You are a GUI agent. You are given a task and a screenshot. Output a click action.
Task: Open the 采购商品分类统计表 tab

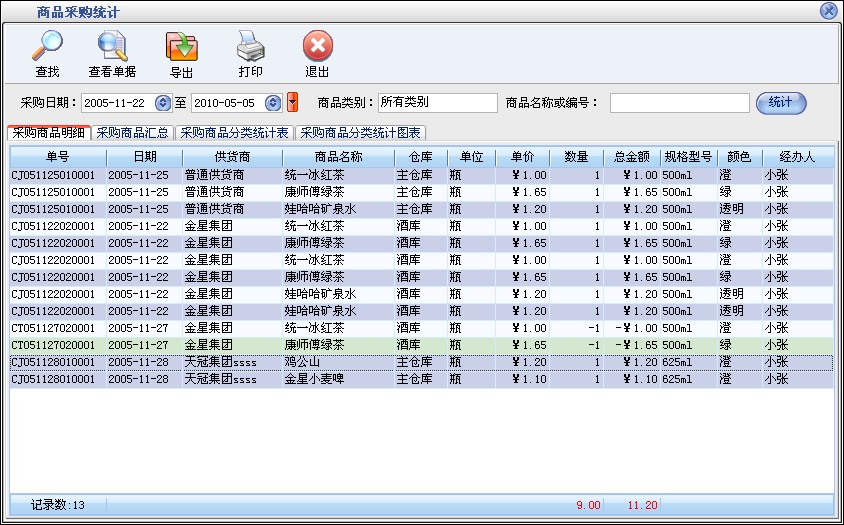235,132
